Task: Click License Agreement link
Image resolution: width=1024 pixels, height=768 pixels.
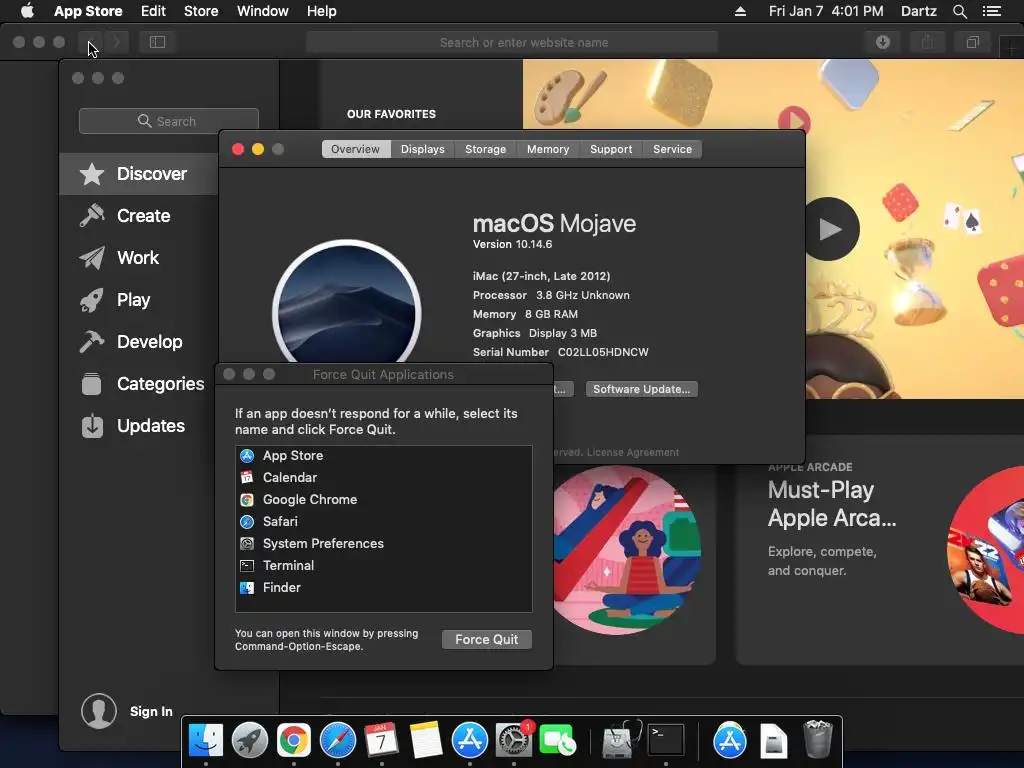Action: click(x=632, y=452)
